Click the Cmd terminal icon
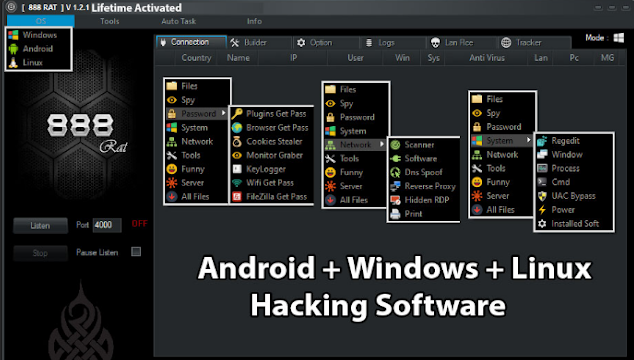This screenshot has height=360, width=634. point(542,182)
